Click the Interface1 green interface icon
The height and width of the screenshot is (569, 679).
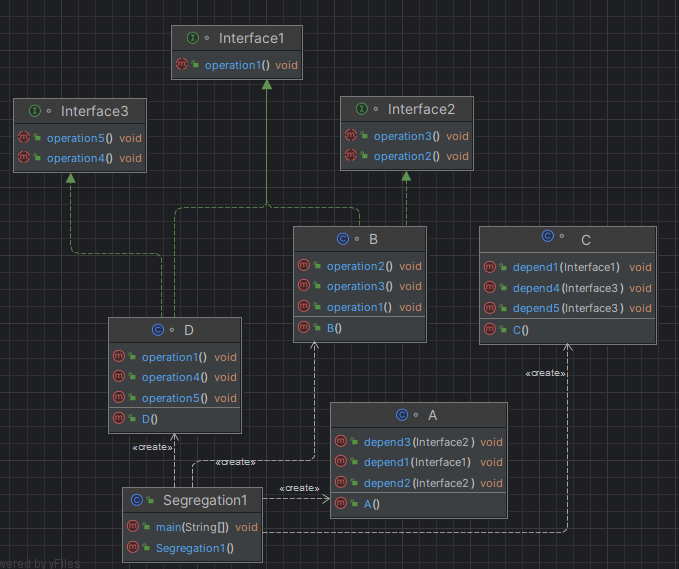(x=191, y=38)
